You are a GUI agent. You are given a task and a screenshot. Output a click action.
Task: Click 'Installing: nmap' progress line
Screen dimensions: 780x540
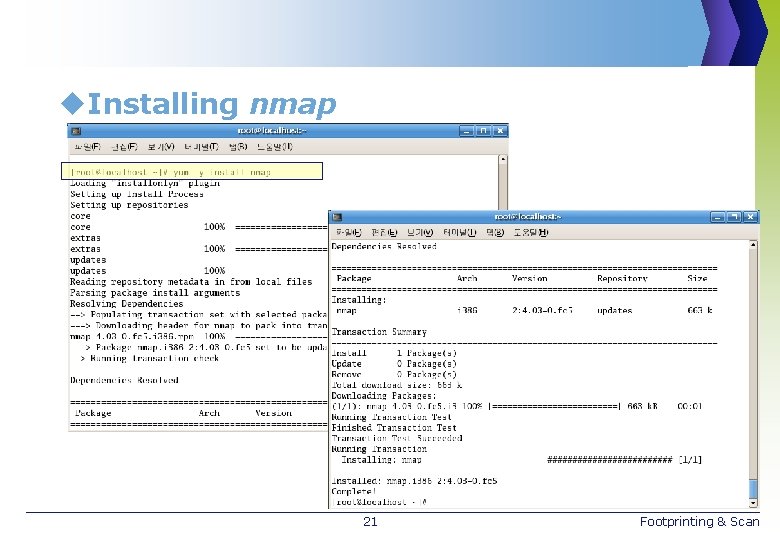[x=521, y=460]
